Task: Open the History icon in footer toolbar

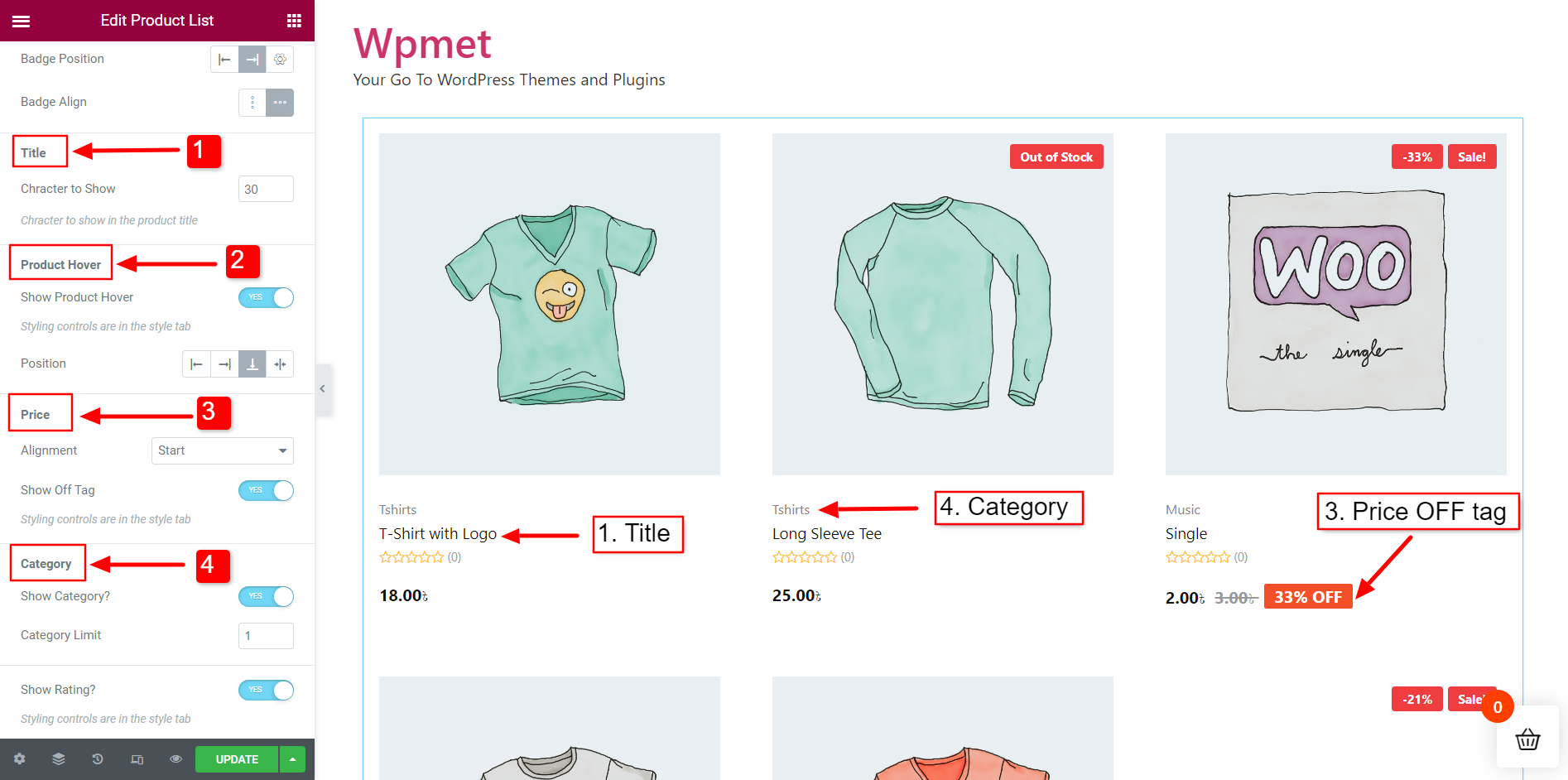Action: point(97,759)
